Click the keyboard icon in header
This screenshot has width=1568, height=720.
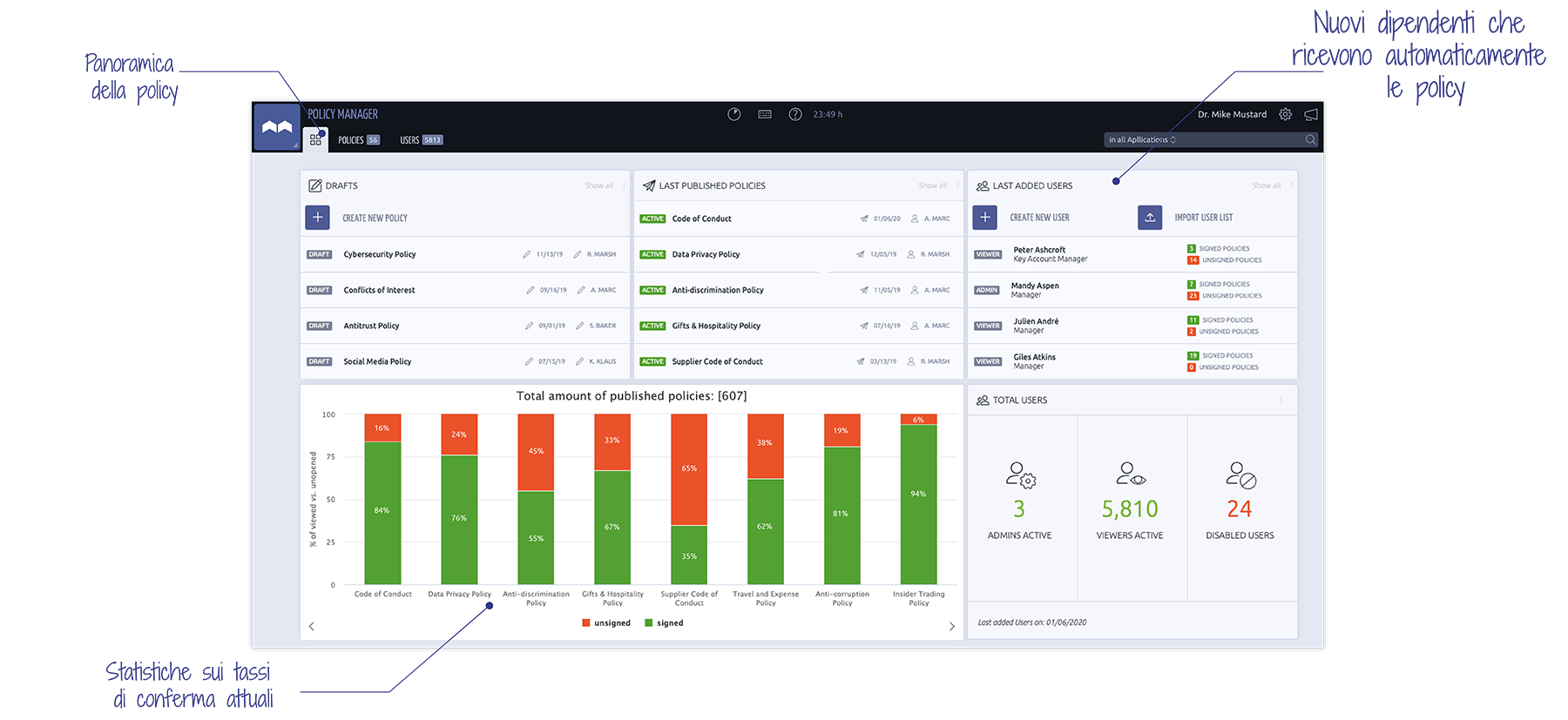pyautogui.click(x=765, y=114)
